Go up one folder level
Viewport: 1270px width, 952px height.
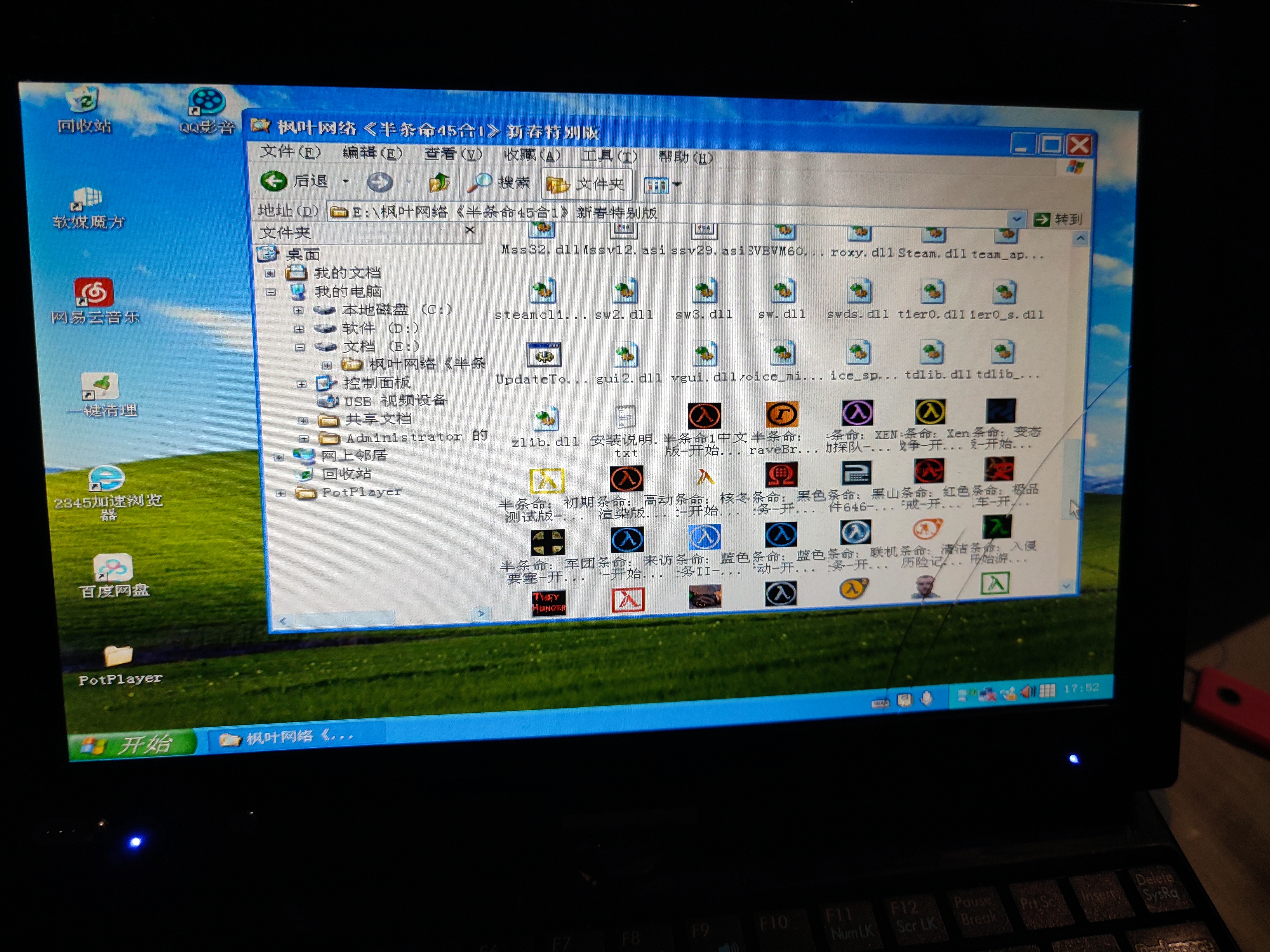pos(439,183)
